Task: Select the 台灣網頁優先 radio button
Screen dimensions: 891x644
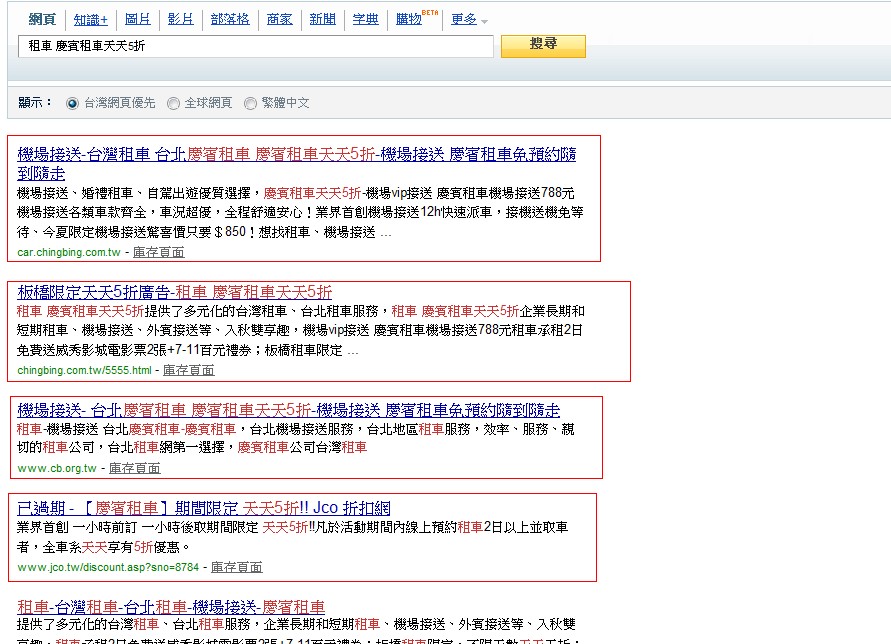Action: click(x=72, y=103)
